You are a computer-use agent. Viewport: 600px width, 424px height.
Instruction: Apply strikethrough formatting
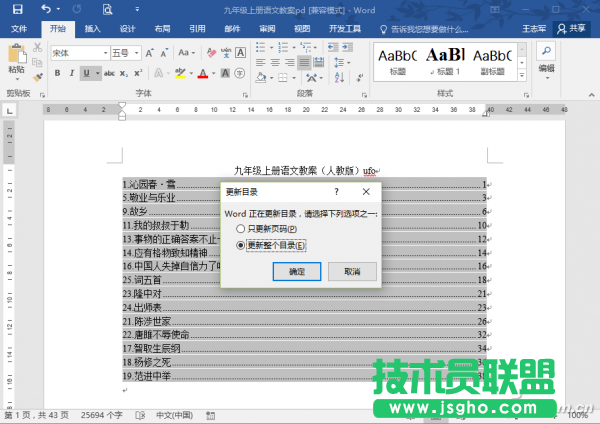(x=109, y=73)
